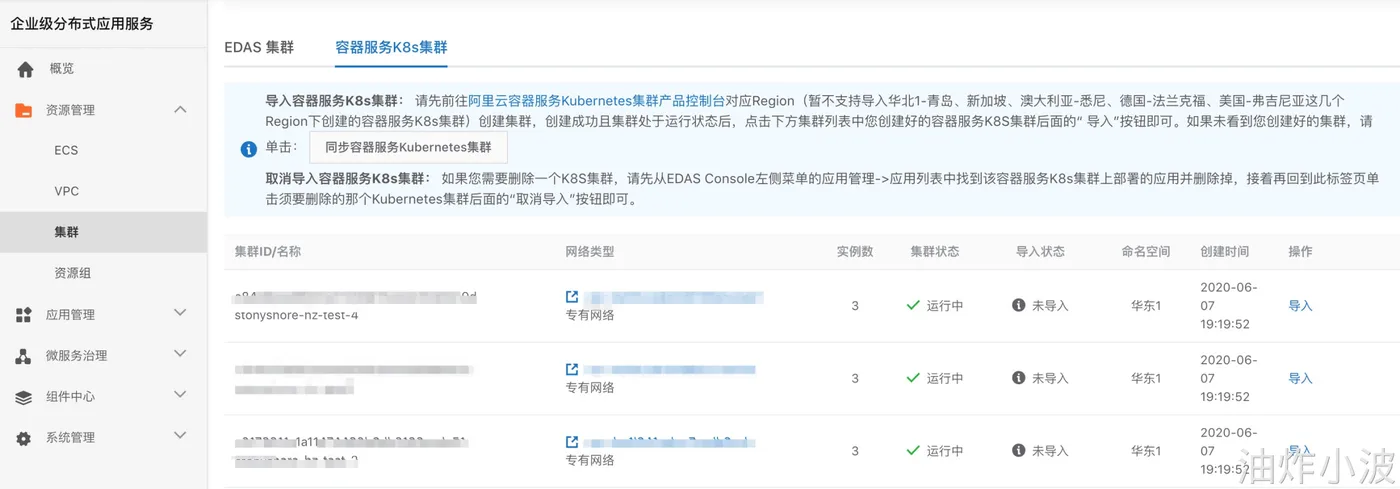Click the 组件中心 layers icon
Image resolution: width=1400 pixels, height=489 pixels.
click(24, 397)
